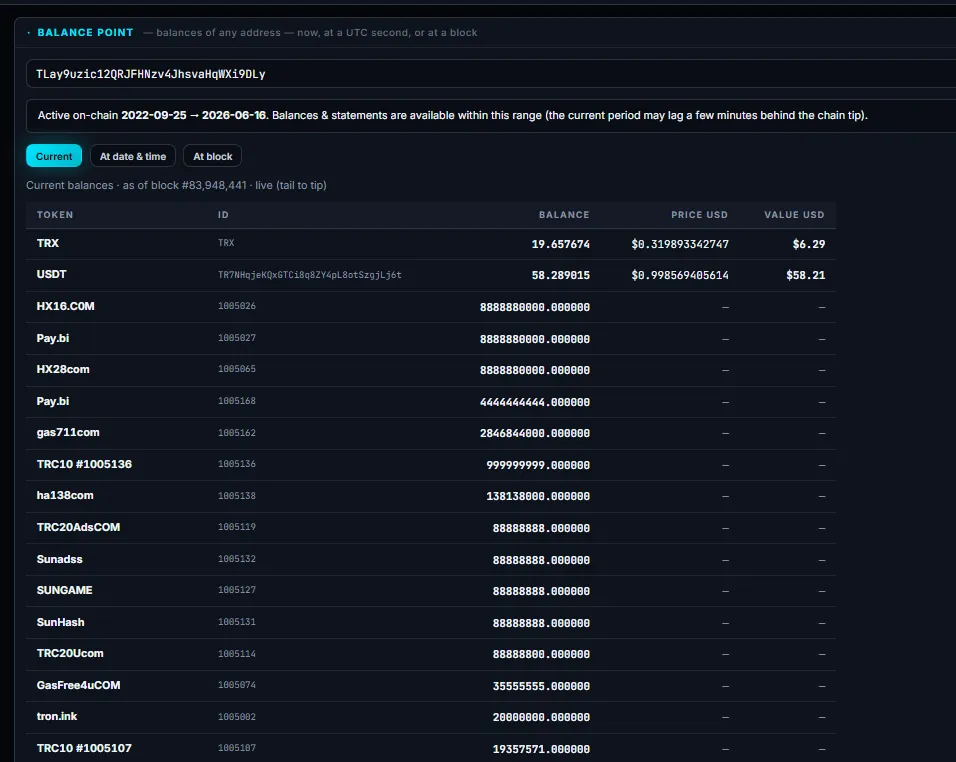Select the SUNGAME token name
The image size is (956, 762).
(x=64, y=590)
